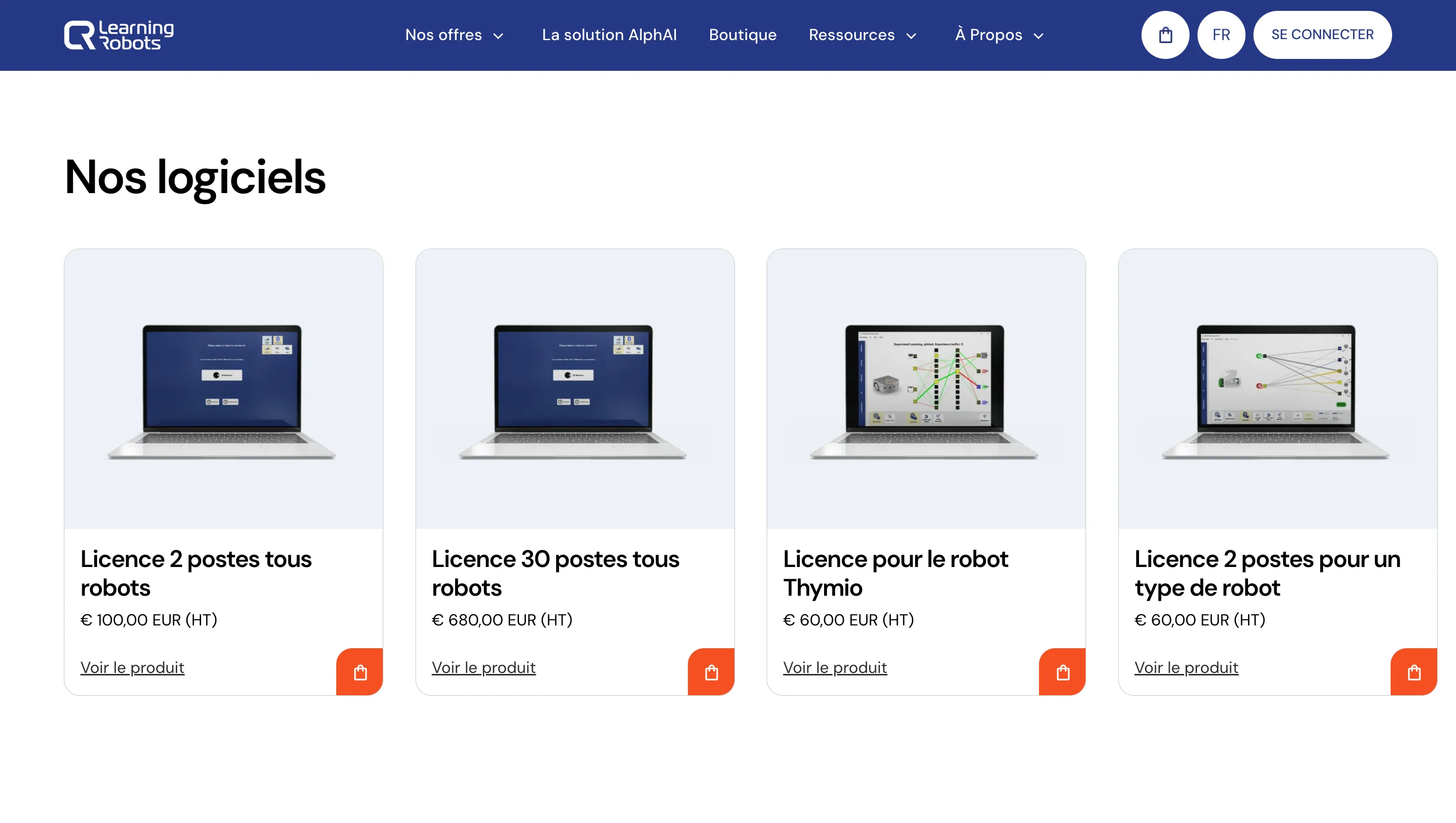This screenshot has width=1456, height=823.
Task: Click price € 680,00 EUR (HT)
Action: 502,620
